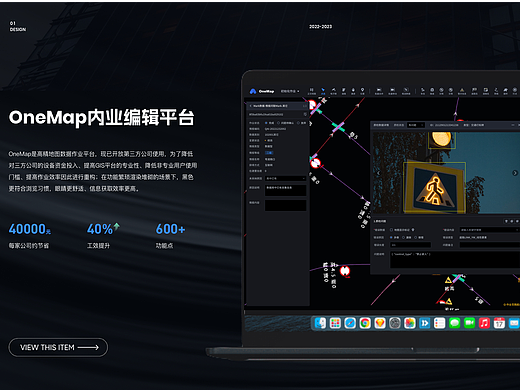Click the OneMap内业编辑平台 heading
This screenshot has width=520, height=390.
(101, 118)
